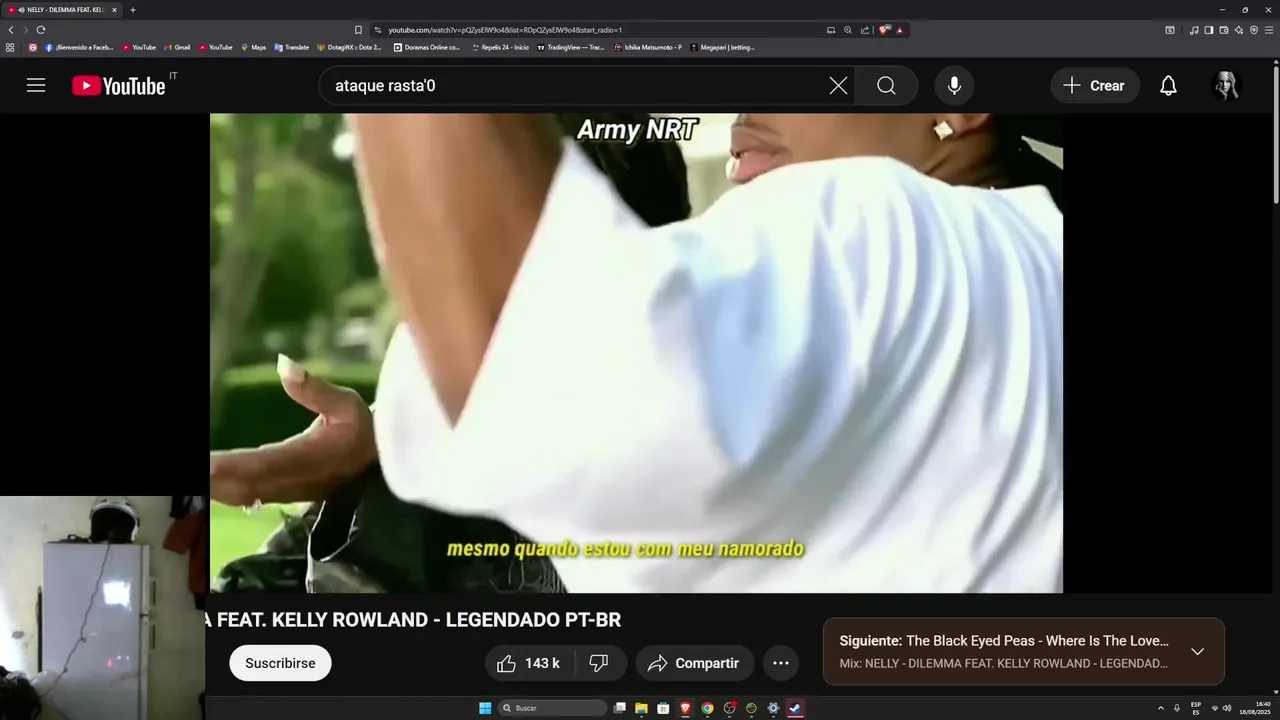The image size is (1280, 720).
Task: Open Leo AI sparkle icon
Action: click(1239, 30)
